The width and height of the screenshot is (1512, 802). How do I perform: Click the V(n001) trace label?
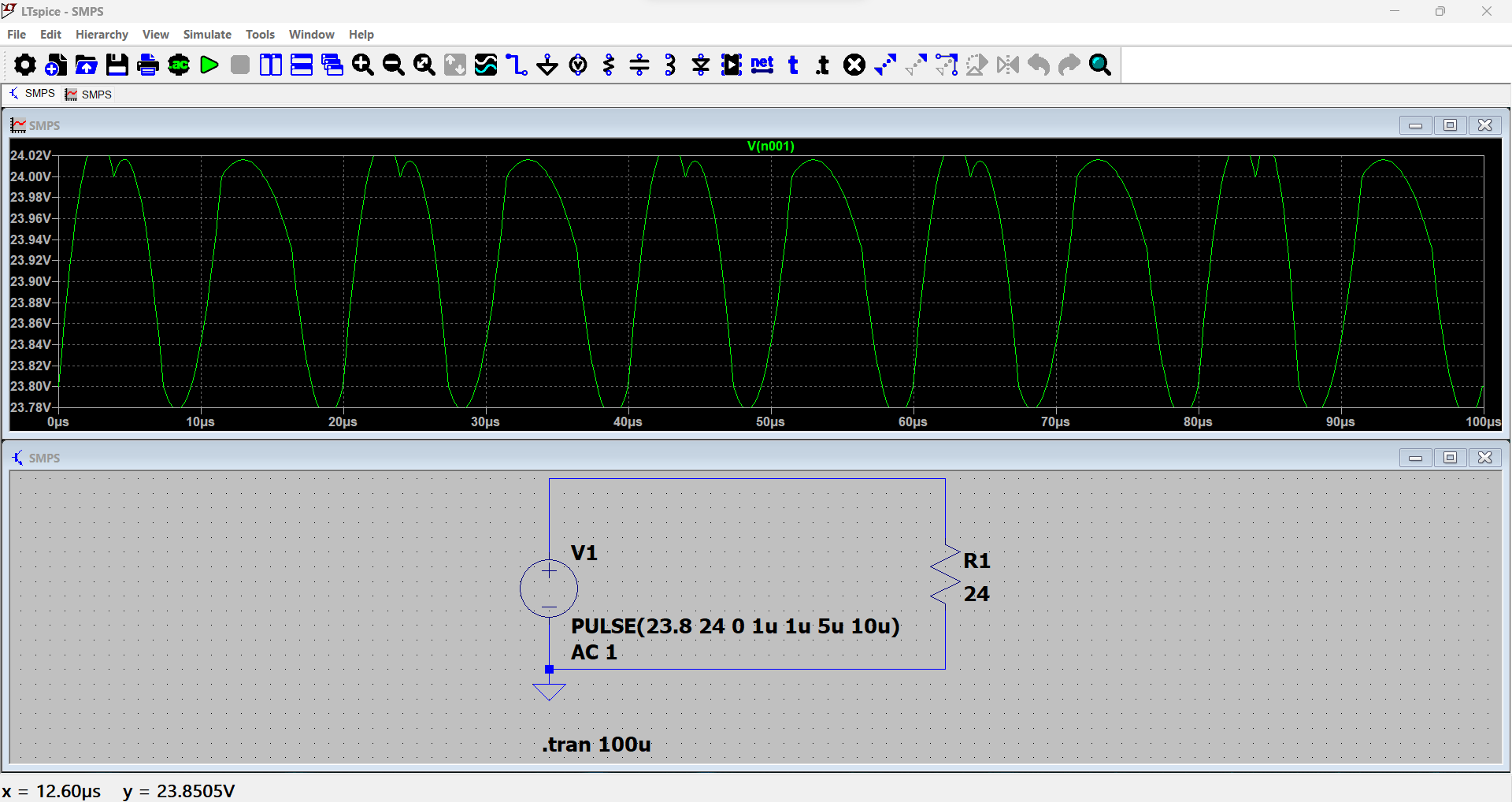[x=771, y=147]
